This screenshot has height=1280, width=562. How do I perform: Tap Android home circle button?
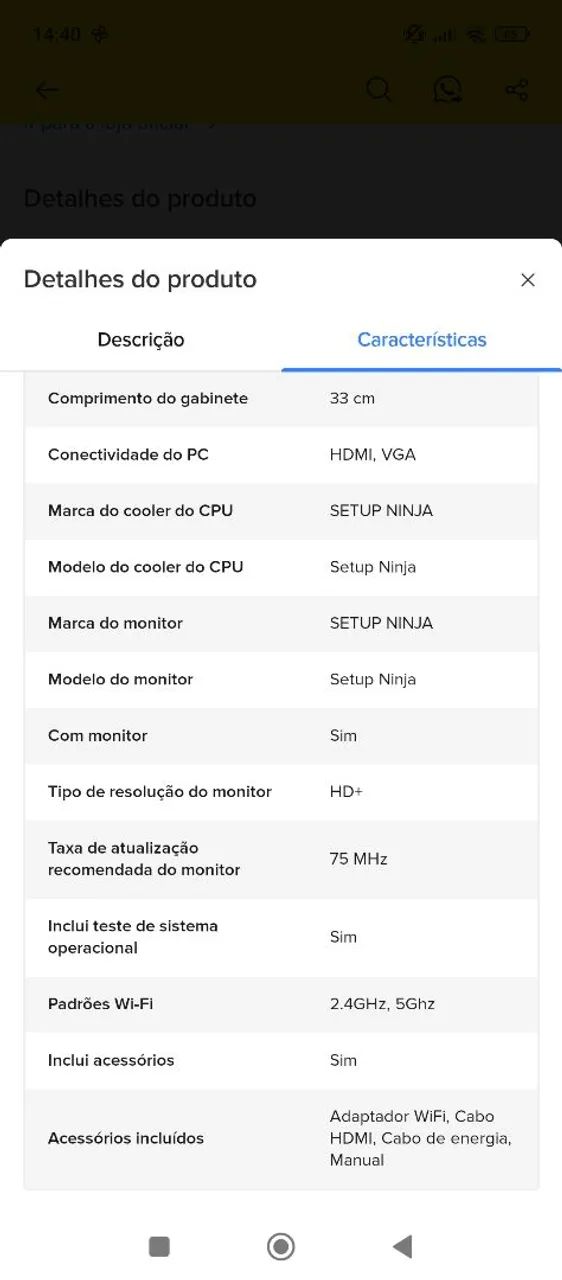(x=281, y=1246)
